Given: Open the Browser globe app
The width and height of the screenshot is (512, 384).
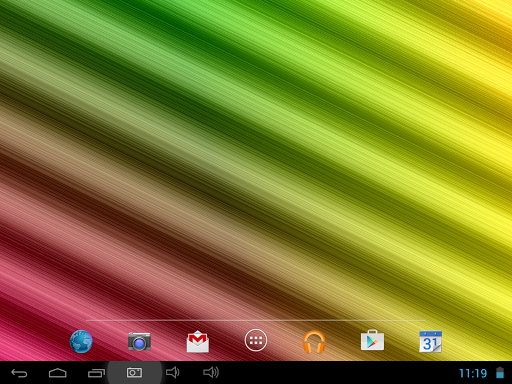Looking at the screenshot, I should [81, 341].
